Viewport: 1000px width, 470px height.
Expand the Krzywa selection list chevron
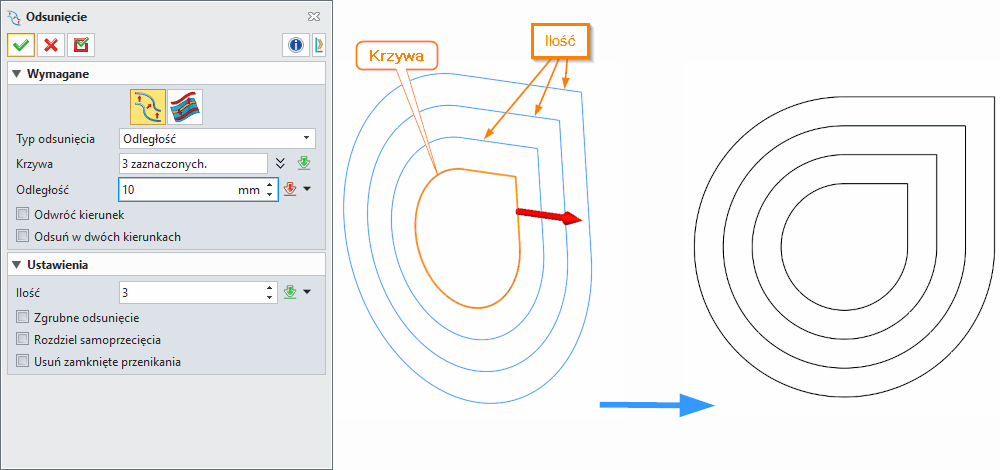tap(281, 164)
